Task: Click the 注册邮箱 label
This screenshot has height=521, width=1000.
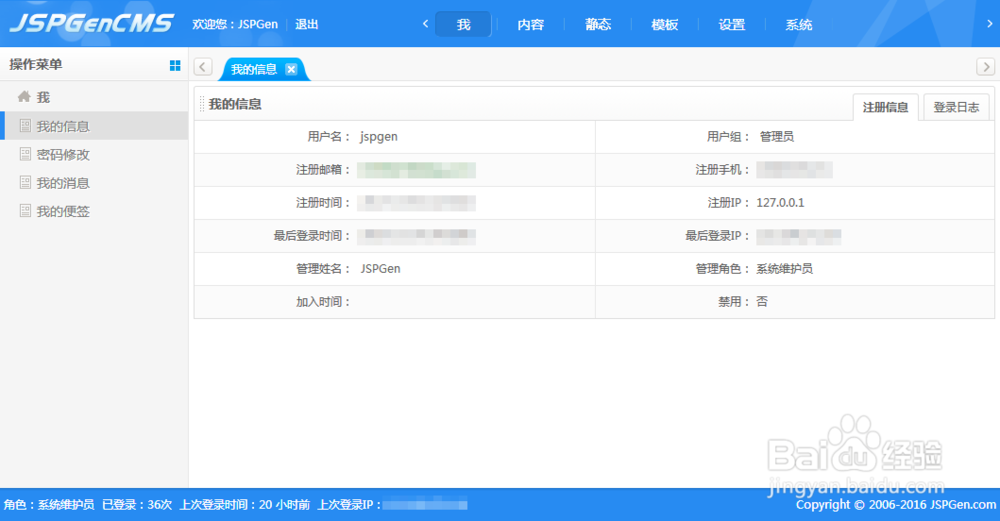Action: [x=323, y=170]
